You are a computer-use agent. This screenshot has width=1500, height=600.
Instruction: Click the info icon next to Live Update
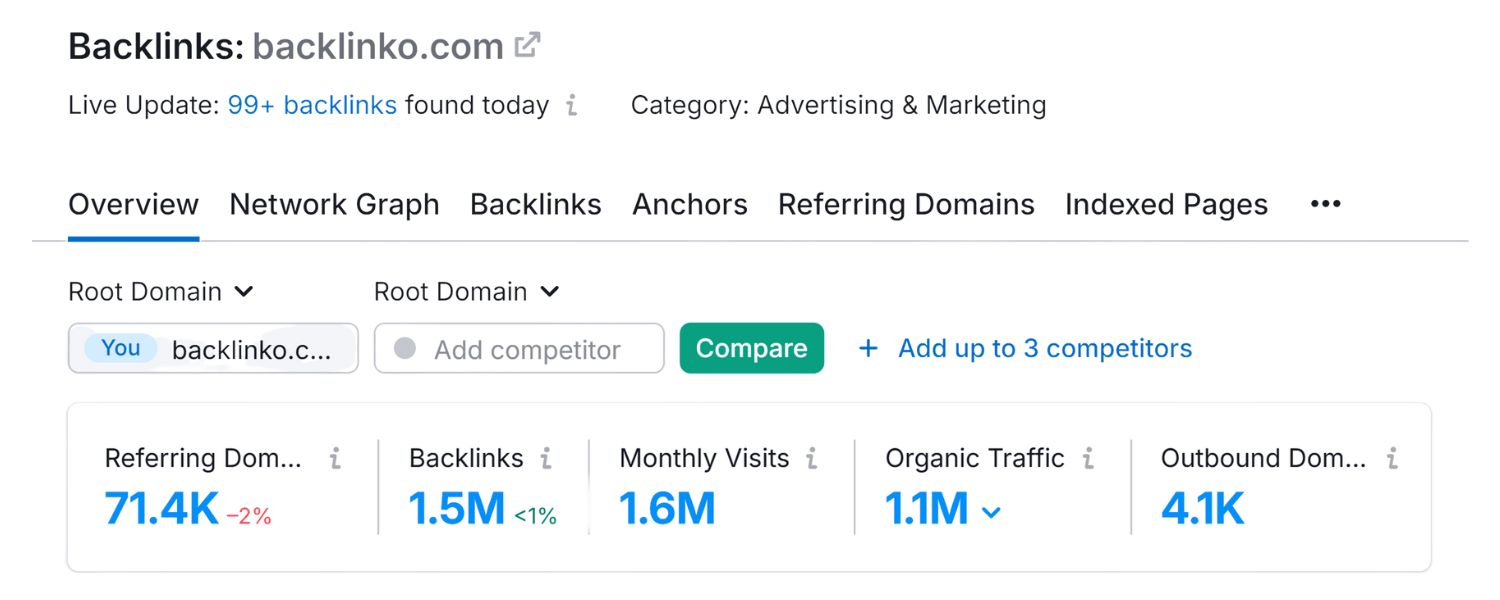(573, 105)
